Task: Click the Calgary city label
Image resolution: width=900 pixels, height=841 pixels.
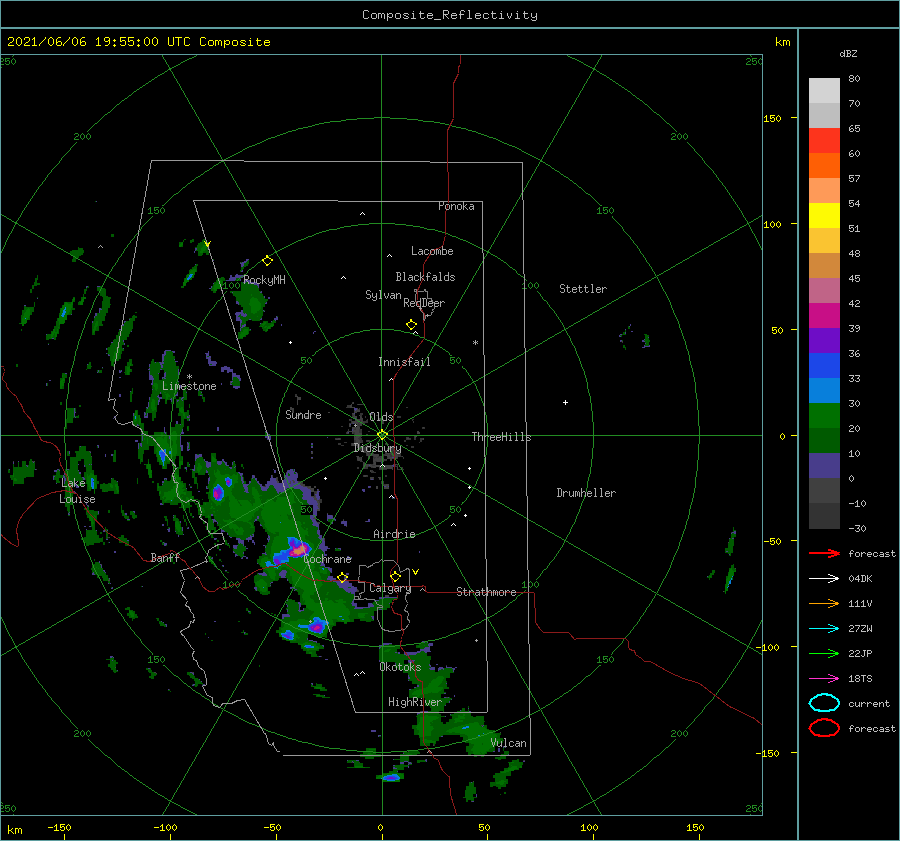Action: pos(390,588)
